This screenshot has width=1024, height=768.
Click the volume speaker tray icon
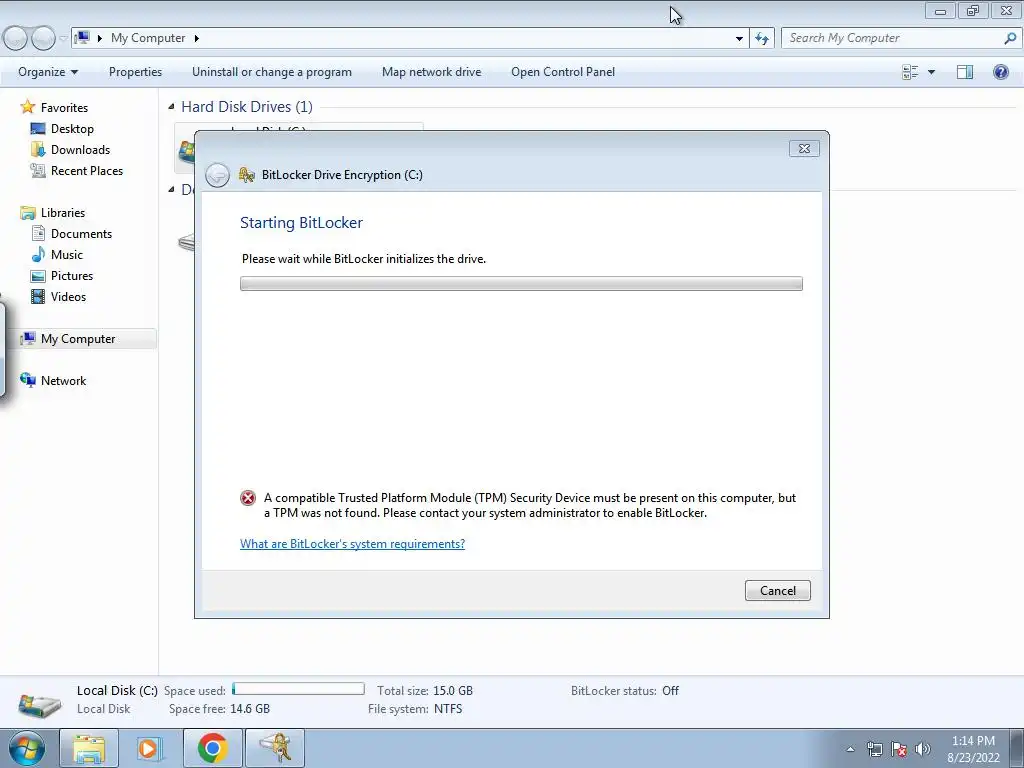[x=923, y=749]
